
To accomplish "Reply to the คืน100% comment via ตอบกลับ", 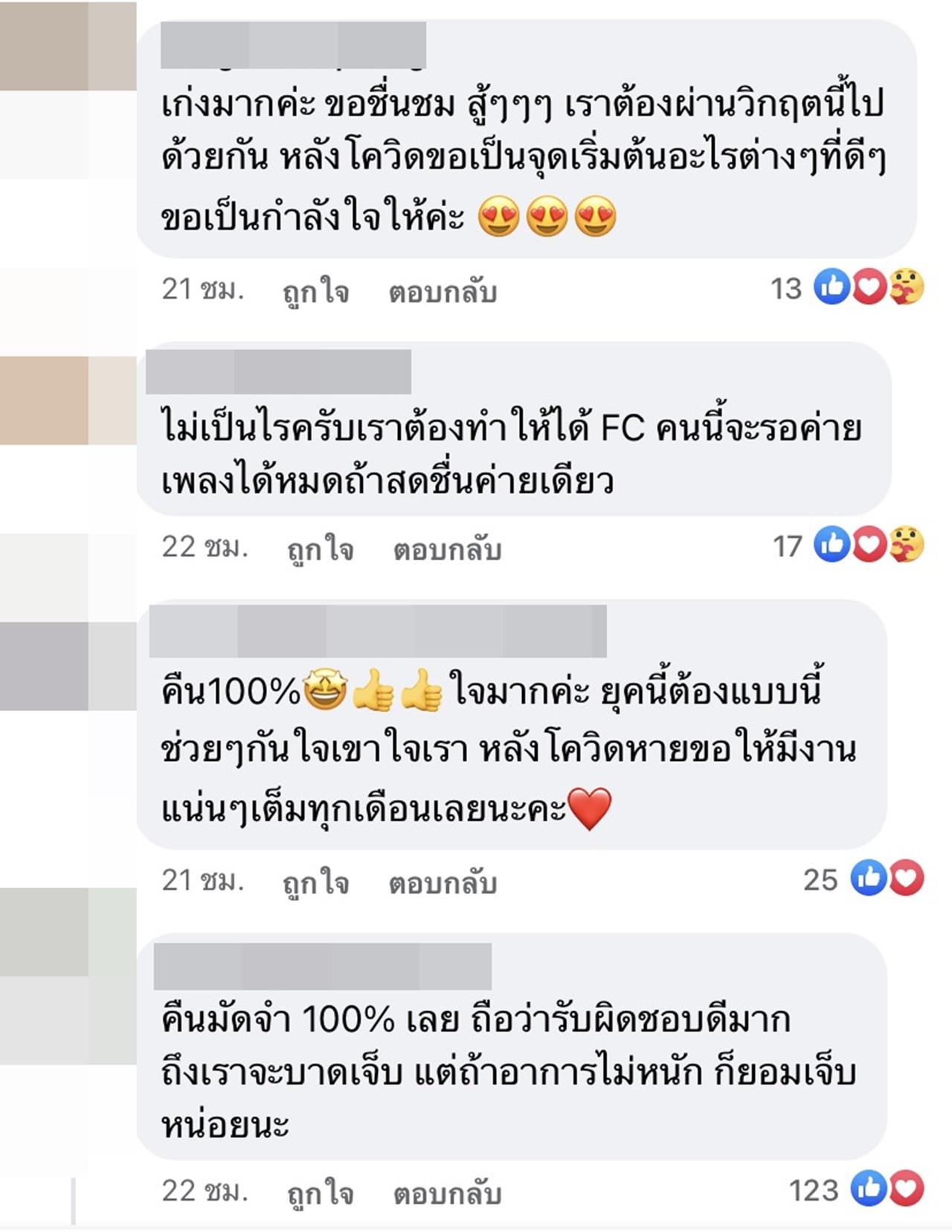I will 443,882.
